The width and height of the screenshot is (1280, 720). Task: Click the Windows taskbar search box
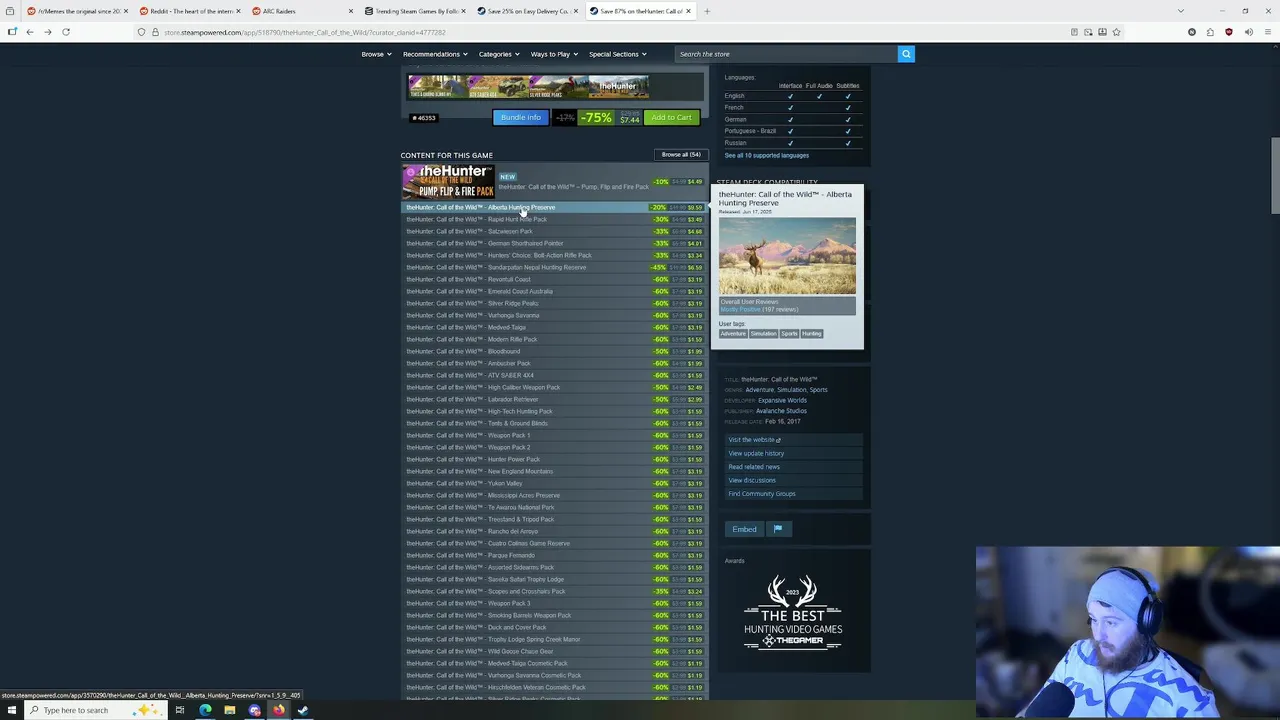click(x=95, y=710)
